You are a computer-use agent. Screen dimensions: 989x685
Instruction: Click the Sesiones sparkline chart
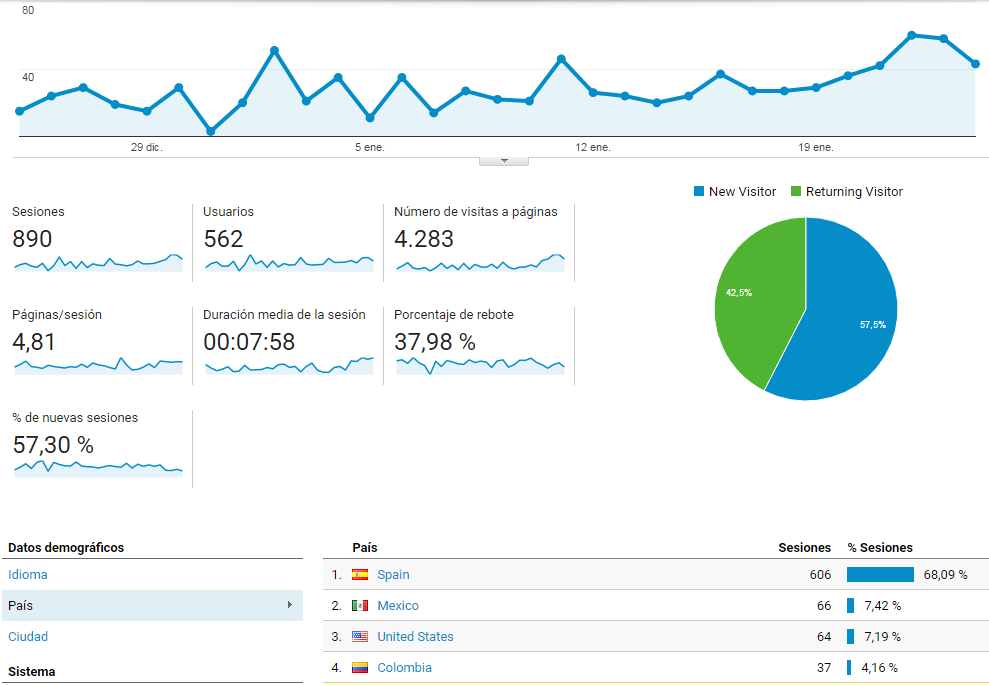[x=98, y=263]
